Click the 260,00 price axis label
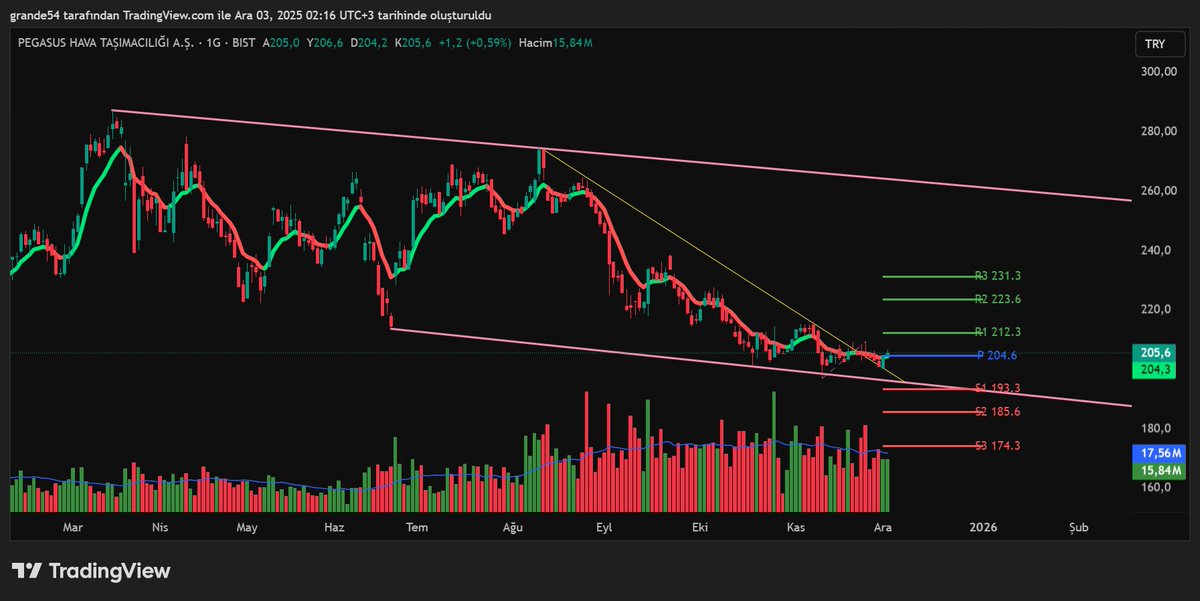This screenshot has width=1200, height=601. tap(1159, 190)
